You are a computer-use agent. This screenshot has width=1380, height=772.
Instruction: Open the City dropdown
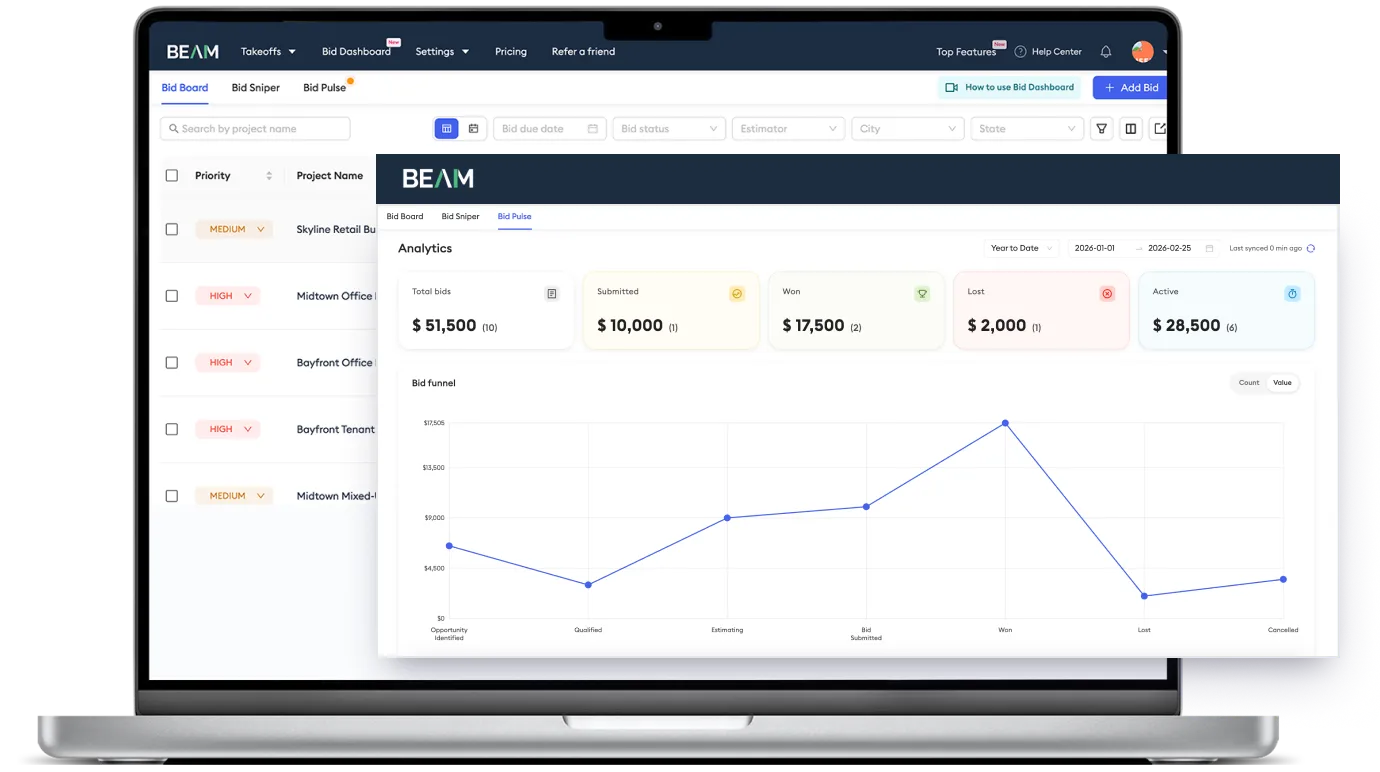coord(908,129)
